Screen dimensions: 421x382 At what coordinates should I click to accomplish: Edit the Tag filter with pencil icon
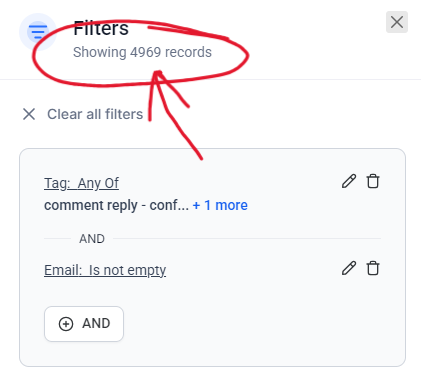(349, 181)
